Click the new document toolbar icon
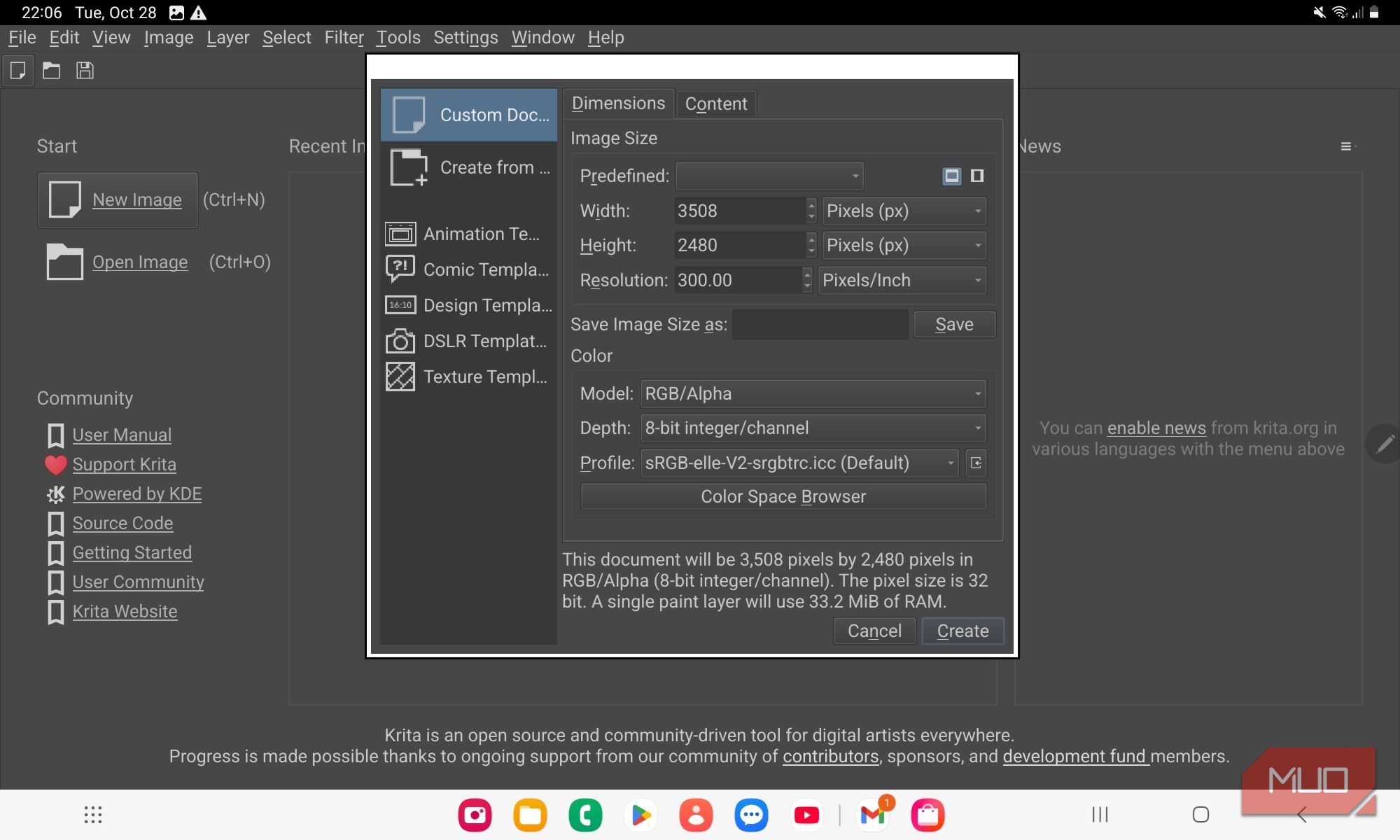This screenshot has width=1400, height=840. pyautogui.click(x=18, y=71)
